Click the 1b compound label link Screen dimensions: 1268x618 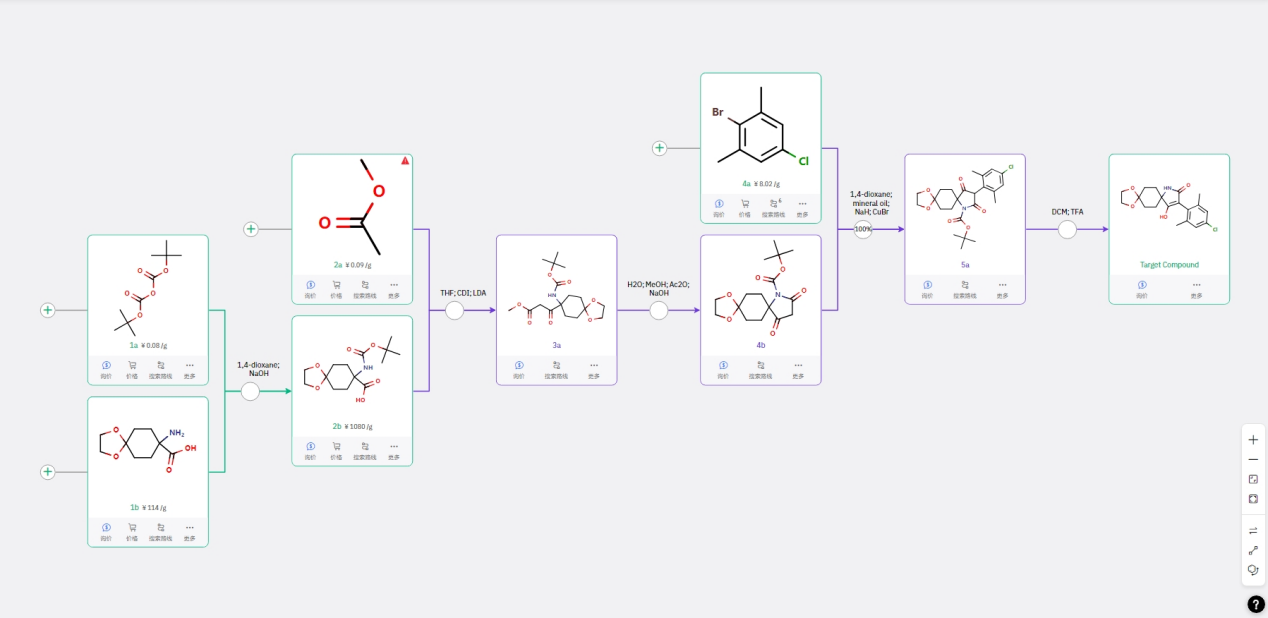[x=134, y=507]
